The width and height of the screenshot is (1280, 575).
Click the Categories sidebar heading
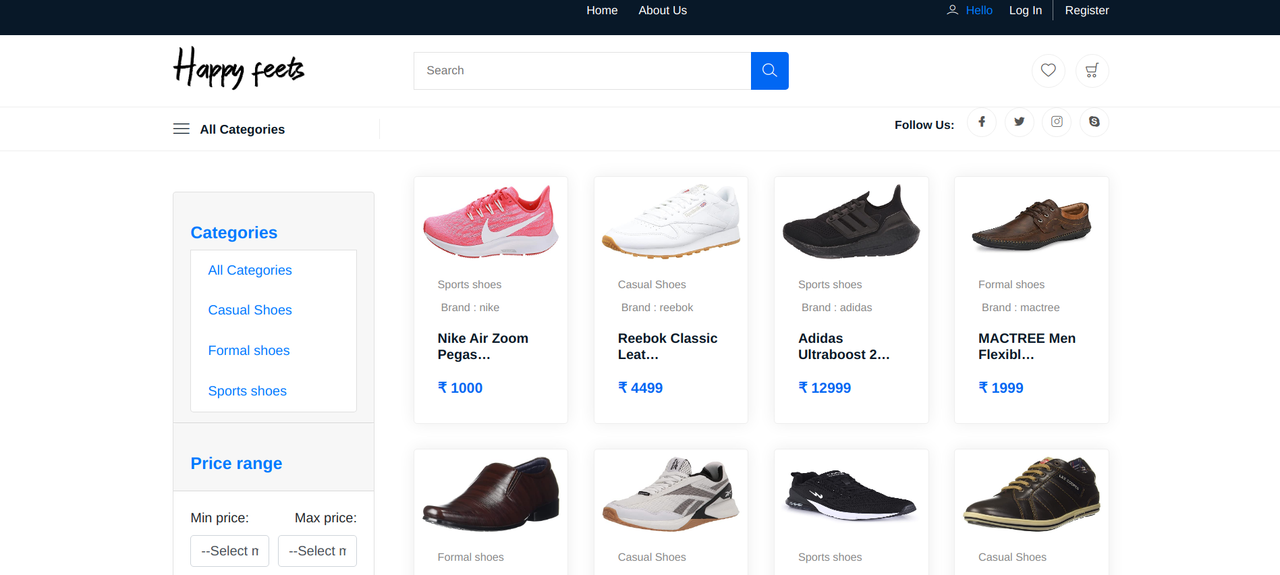point(234,233)
